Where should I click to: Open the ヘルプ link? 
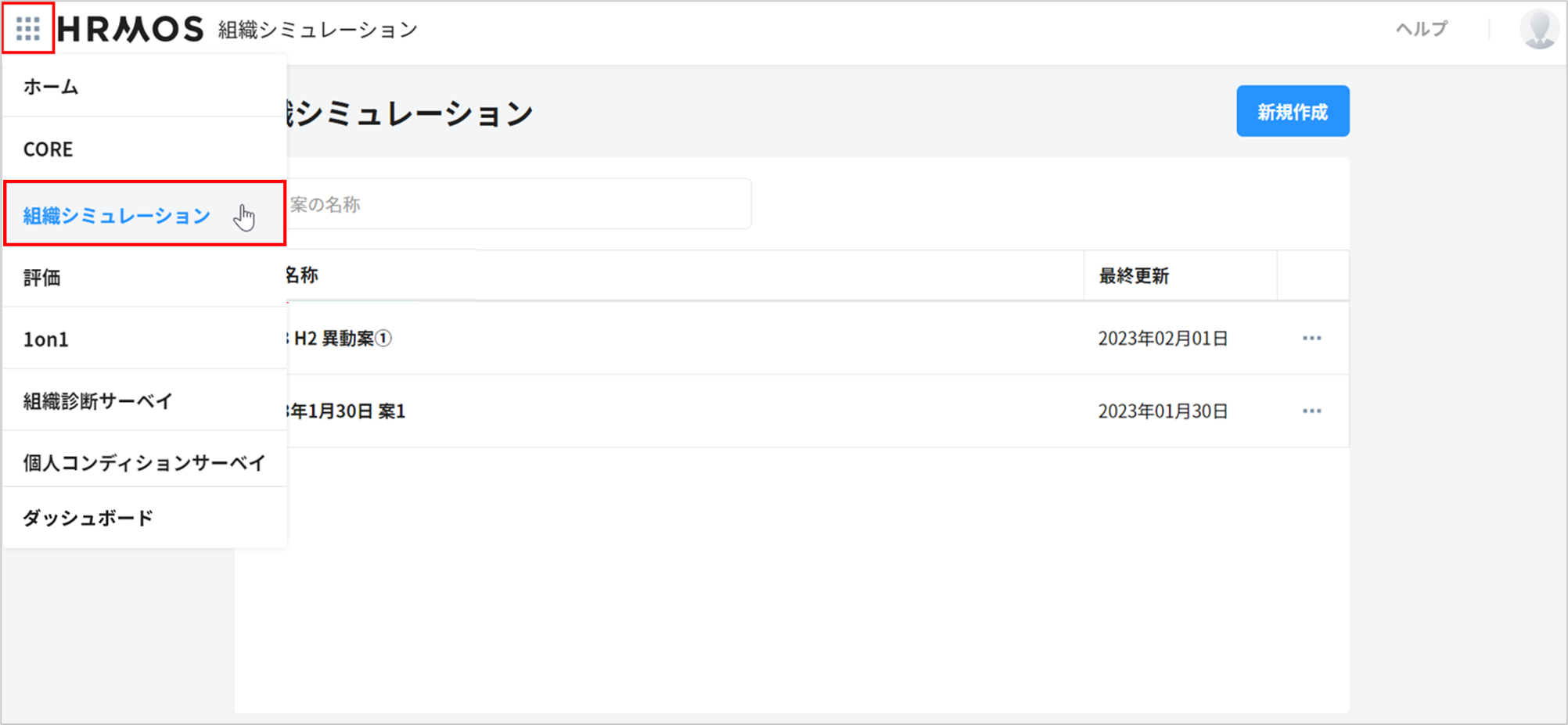(x=1422, y=30)
